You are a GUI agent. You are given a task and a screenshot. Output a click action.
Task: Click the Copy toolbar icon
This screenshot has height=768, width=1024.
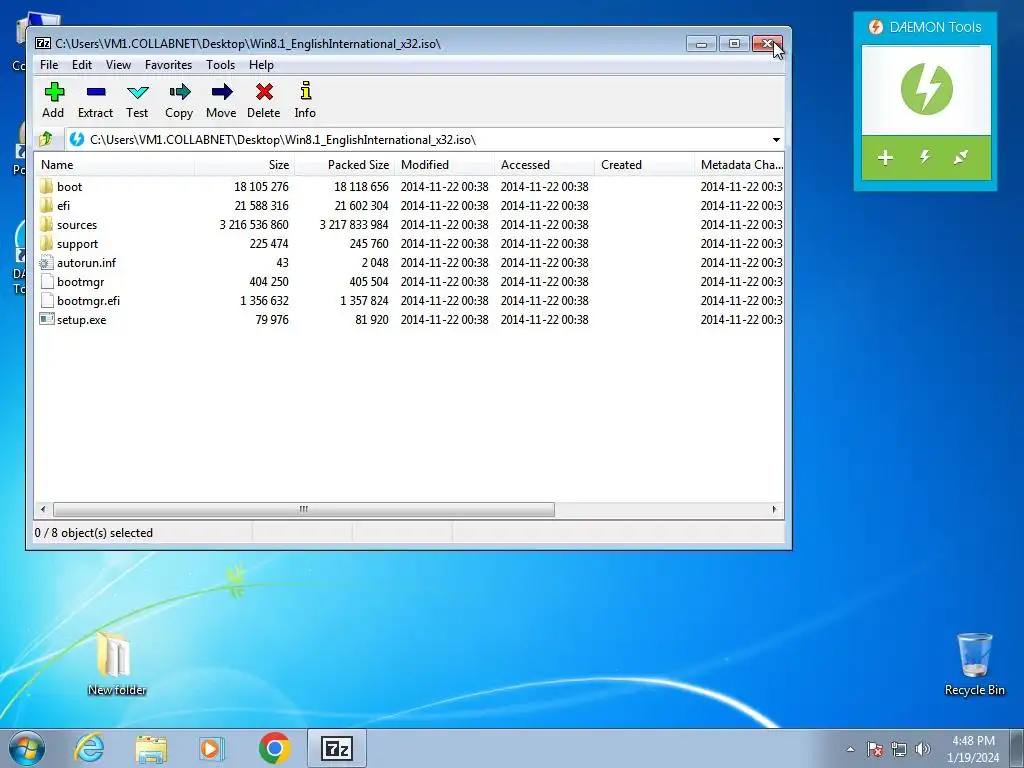tap(180, 91)
